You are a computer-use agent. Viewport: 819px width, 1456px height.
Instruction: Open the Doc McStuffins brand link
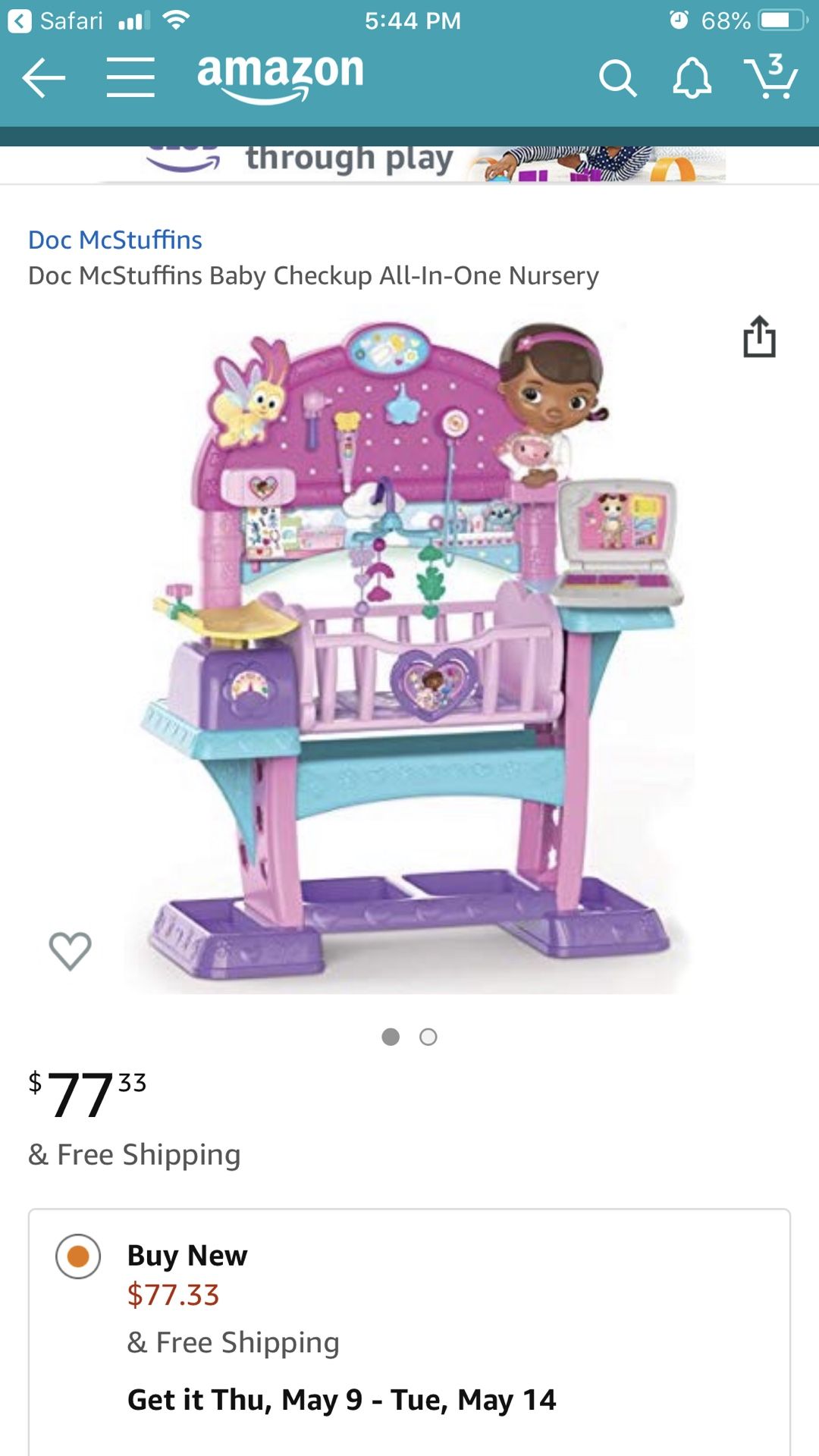point(115,240)
